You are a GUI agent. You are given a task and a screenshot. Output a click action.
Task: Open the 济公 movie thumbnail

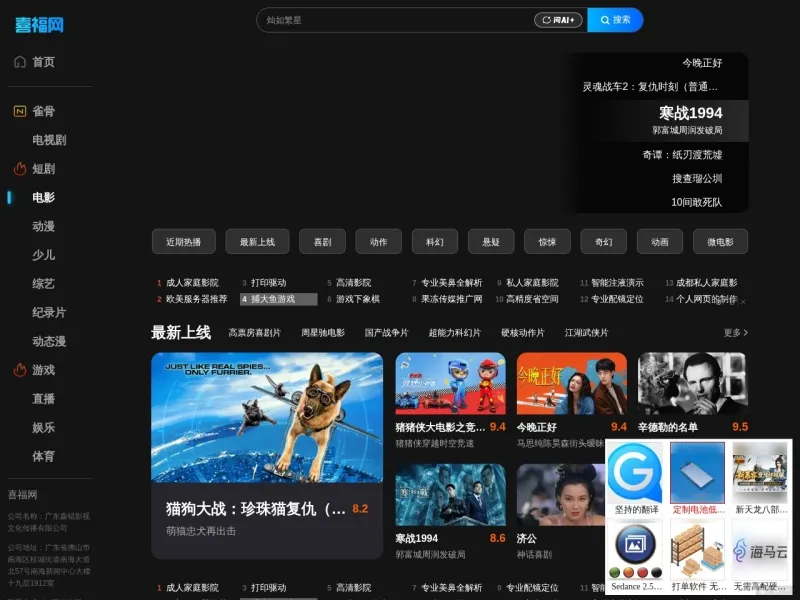click(561, 494)
